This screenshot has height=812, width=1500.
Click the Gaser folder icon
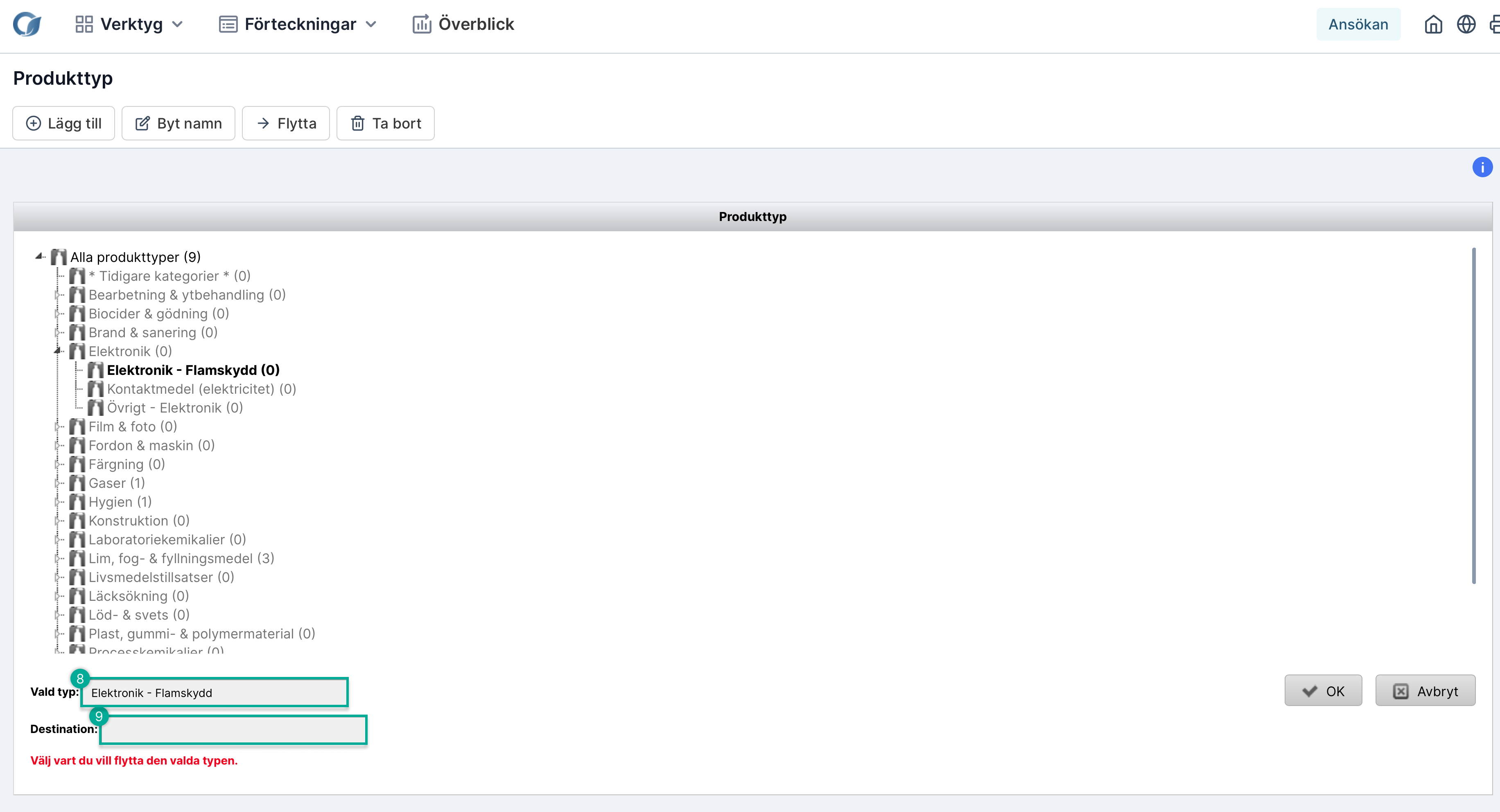(77, 483)
